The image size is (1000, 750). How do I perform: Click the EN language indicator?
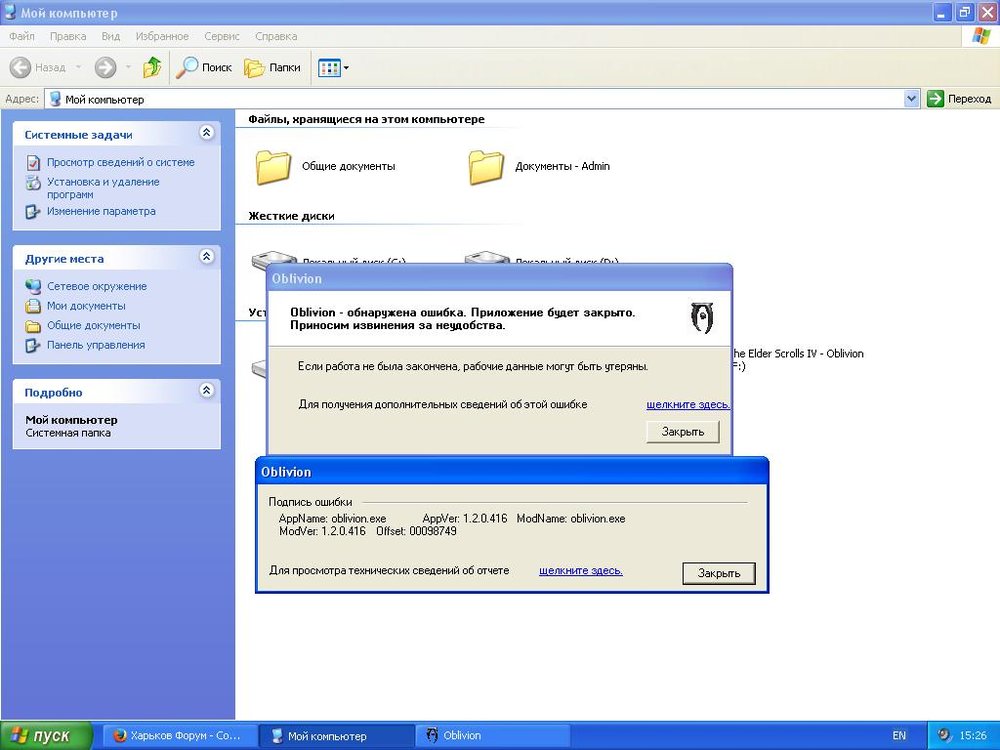[x=899, y=735]
